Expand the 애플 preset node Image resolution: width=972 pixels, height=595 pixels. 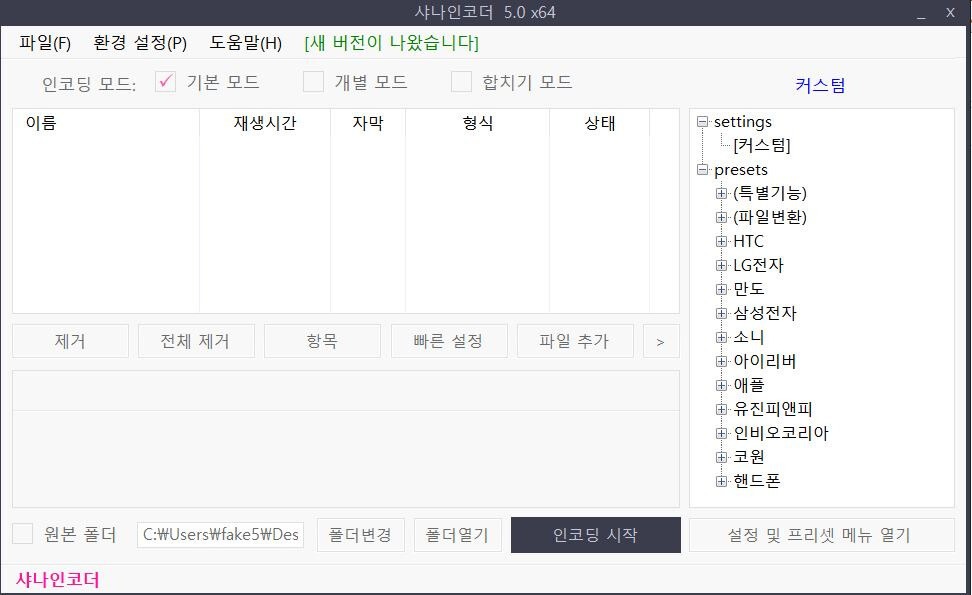(x=721, y=385)
